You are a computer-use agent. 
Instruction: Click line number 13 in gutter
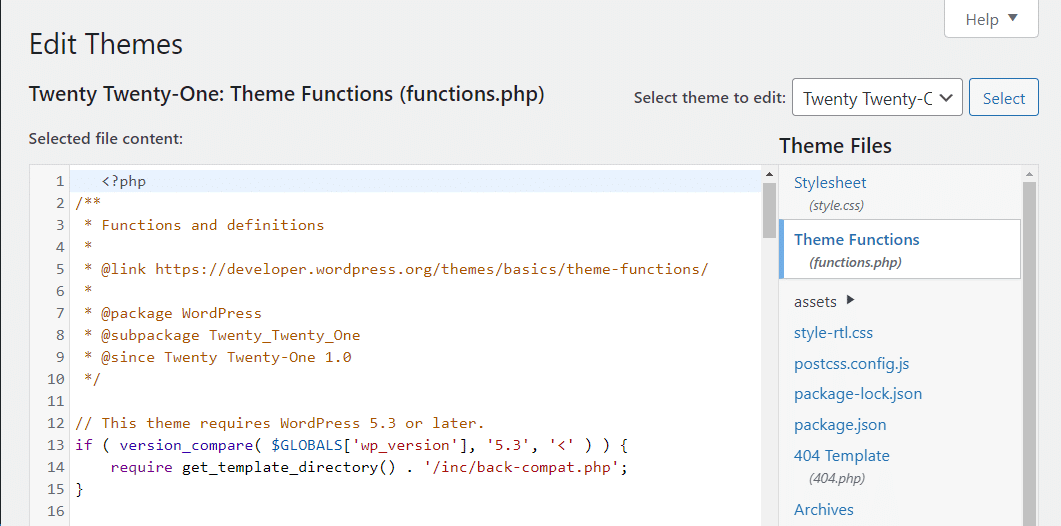point(55,445)
